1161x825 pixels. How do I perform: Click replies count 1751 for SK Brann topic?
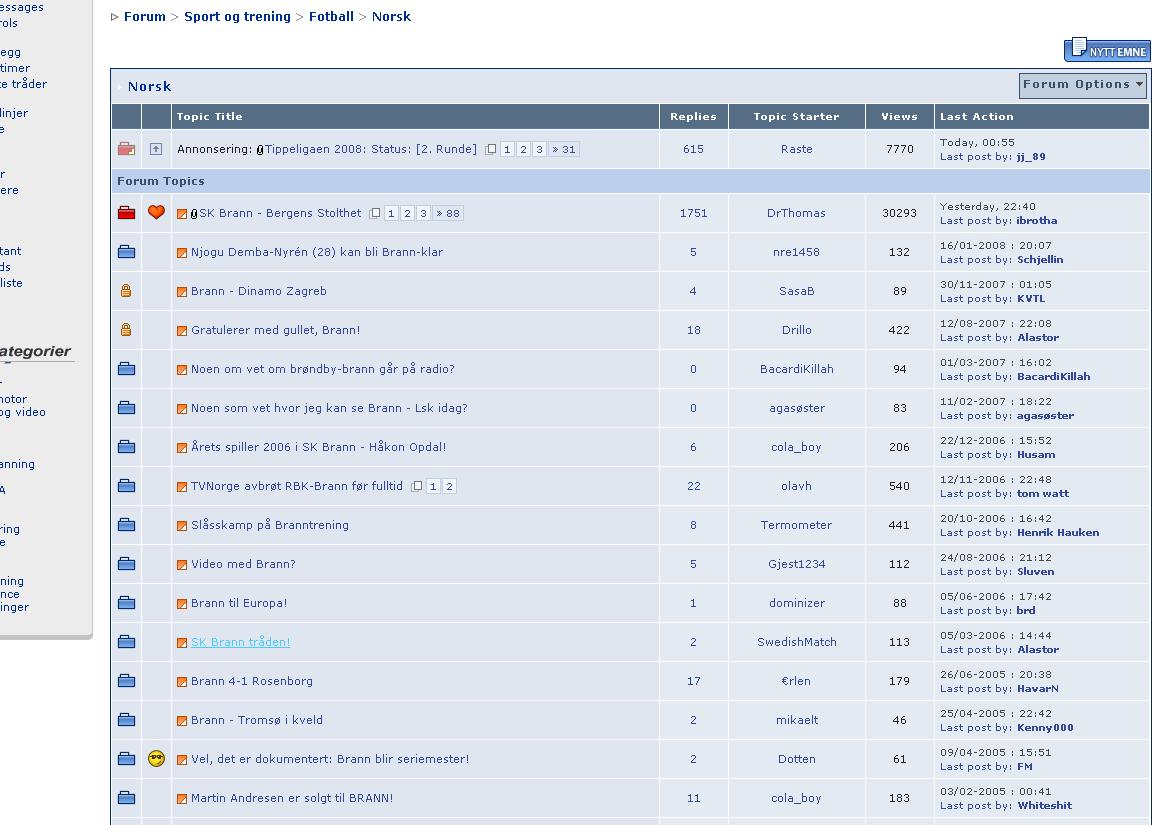694,213
